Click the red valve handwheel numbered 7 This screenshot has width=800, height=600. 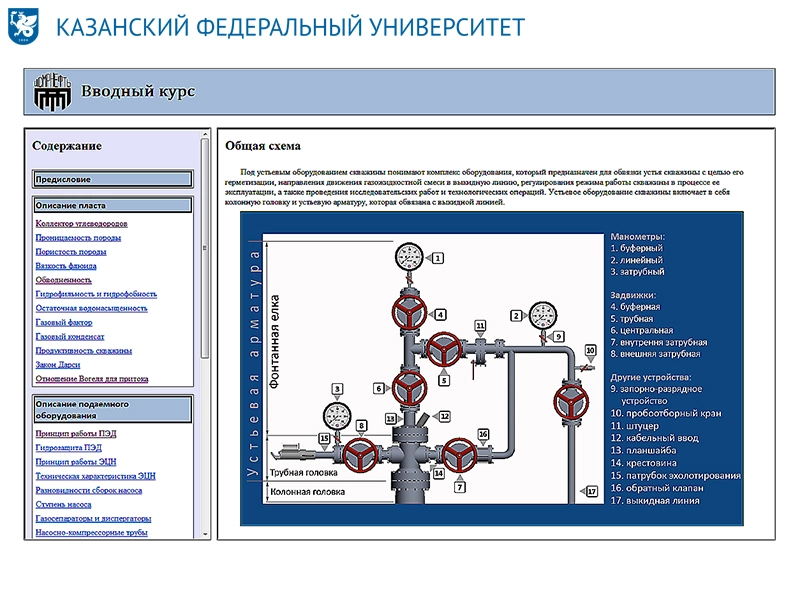pyautogui.click(x=459, y=455)
